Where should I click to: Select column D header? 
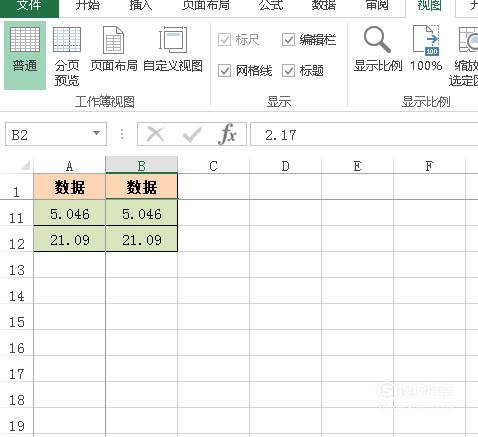(285, 166)
